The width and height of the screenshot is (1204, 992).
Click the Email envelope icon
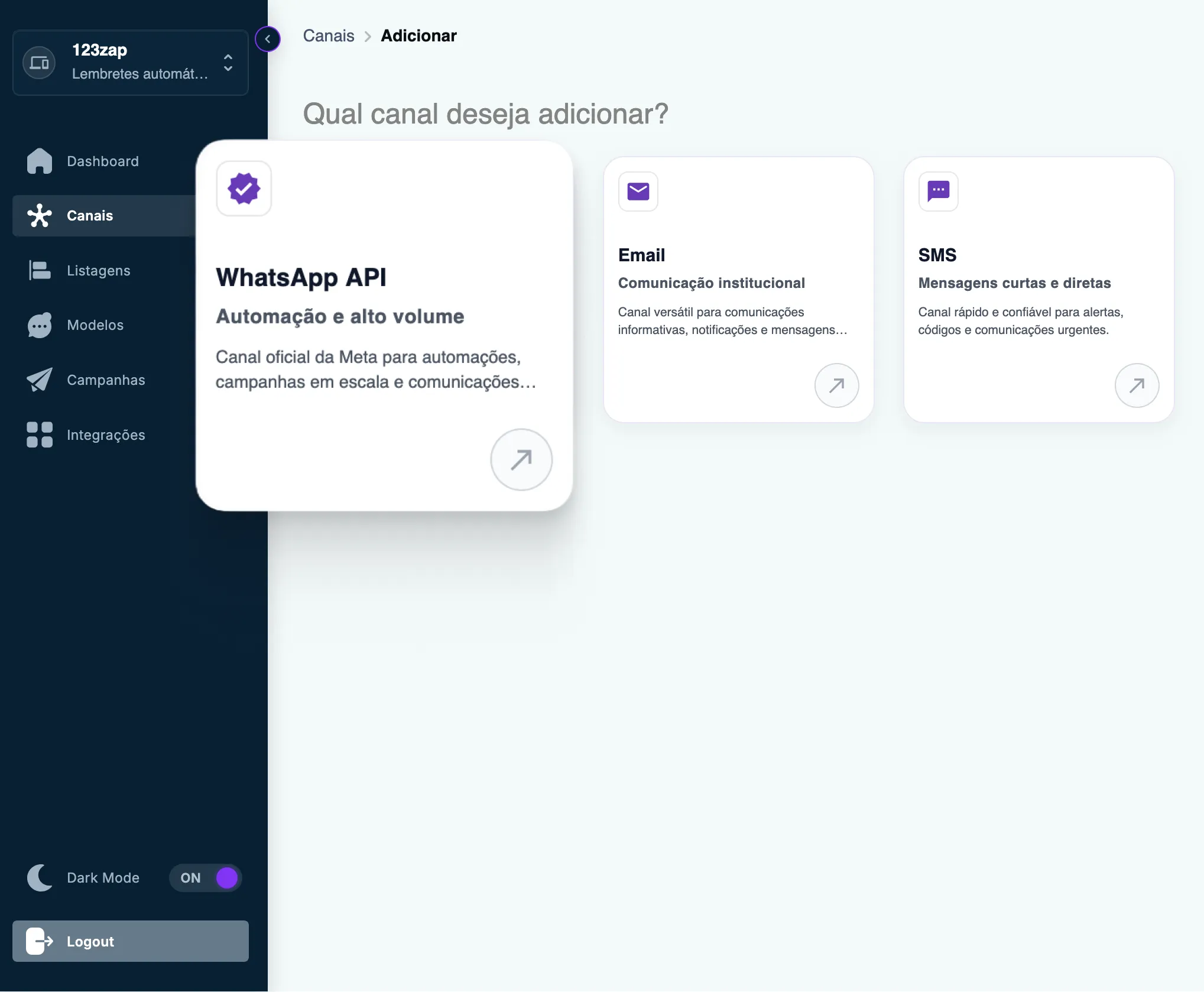click(x=638, y=192)
